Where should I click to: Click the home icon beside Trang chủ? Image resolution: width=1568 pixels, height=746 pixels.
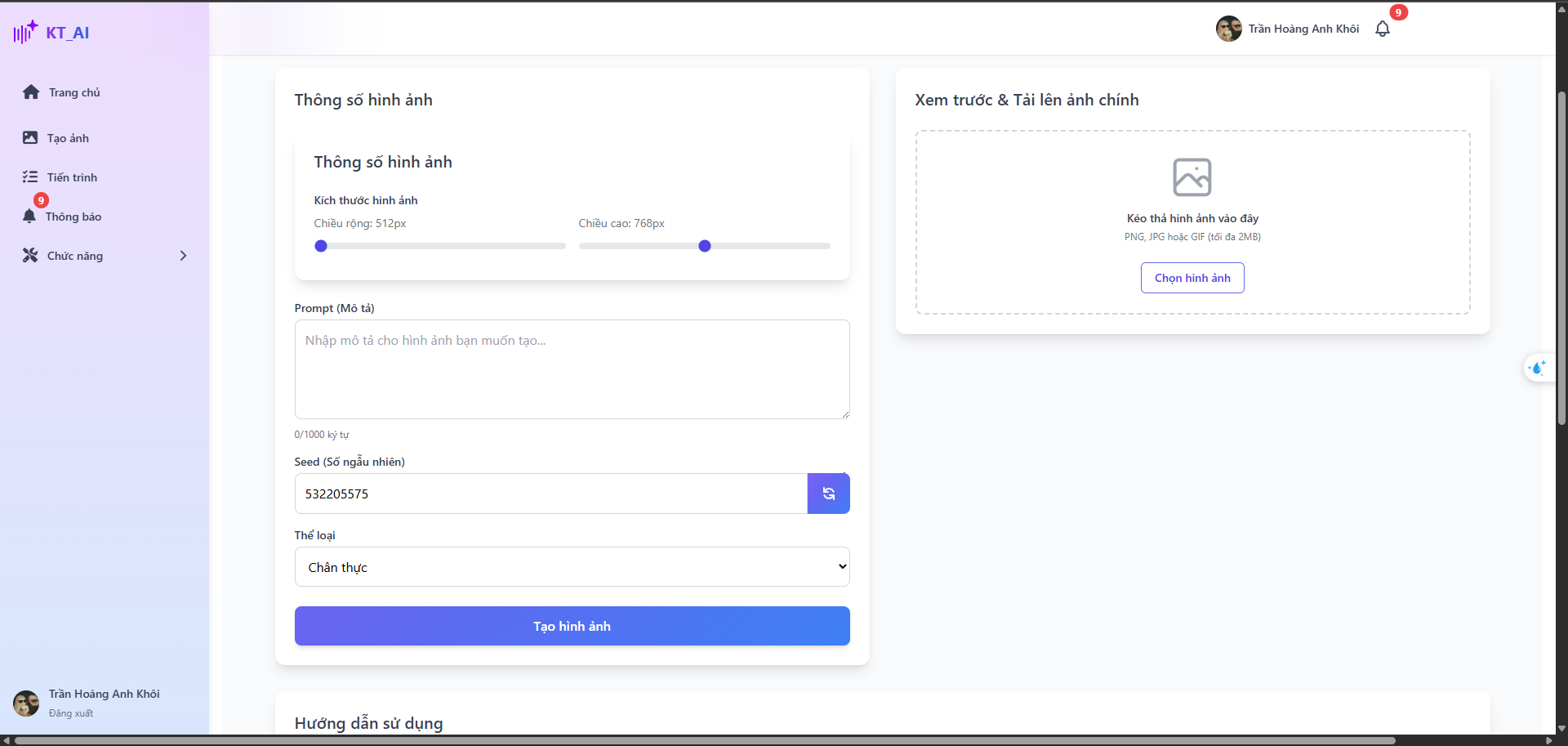coord(31,92)
